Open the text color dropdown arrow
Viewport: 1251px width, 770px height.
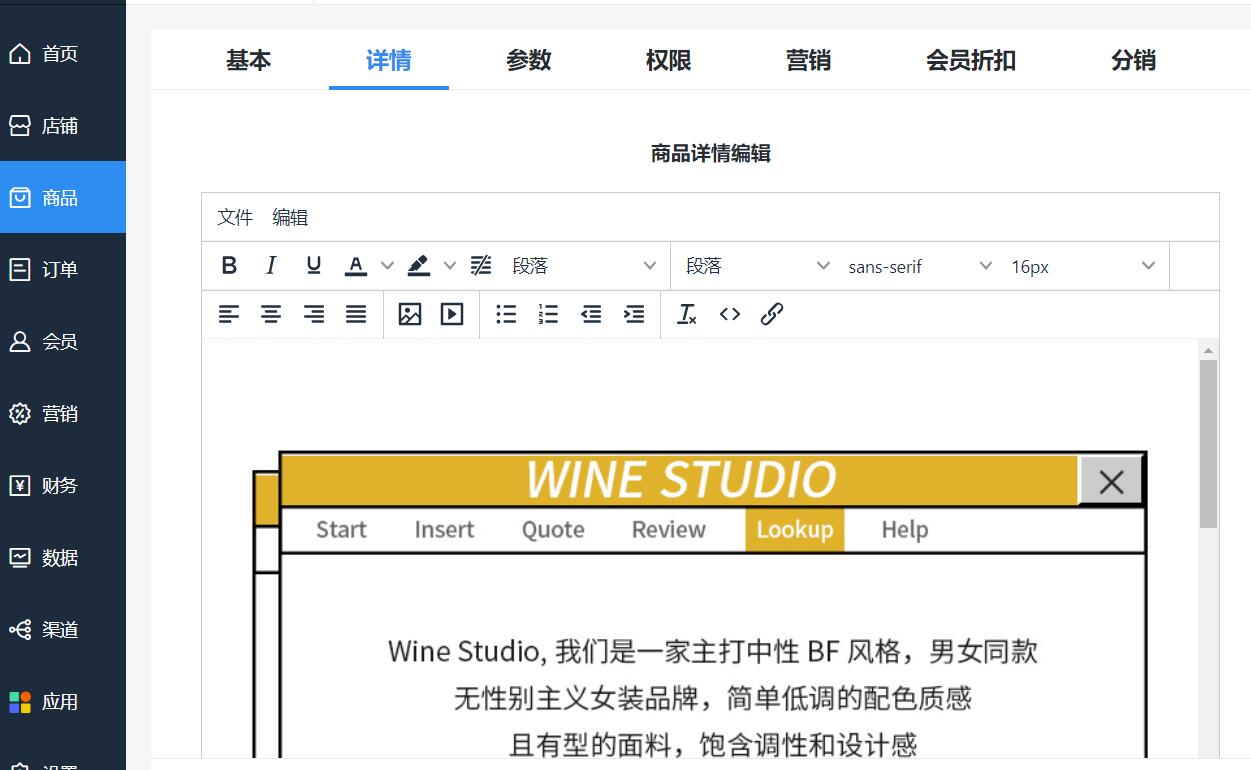(x=387, y=266)
